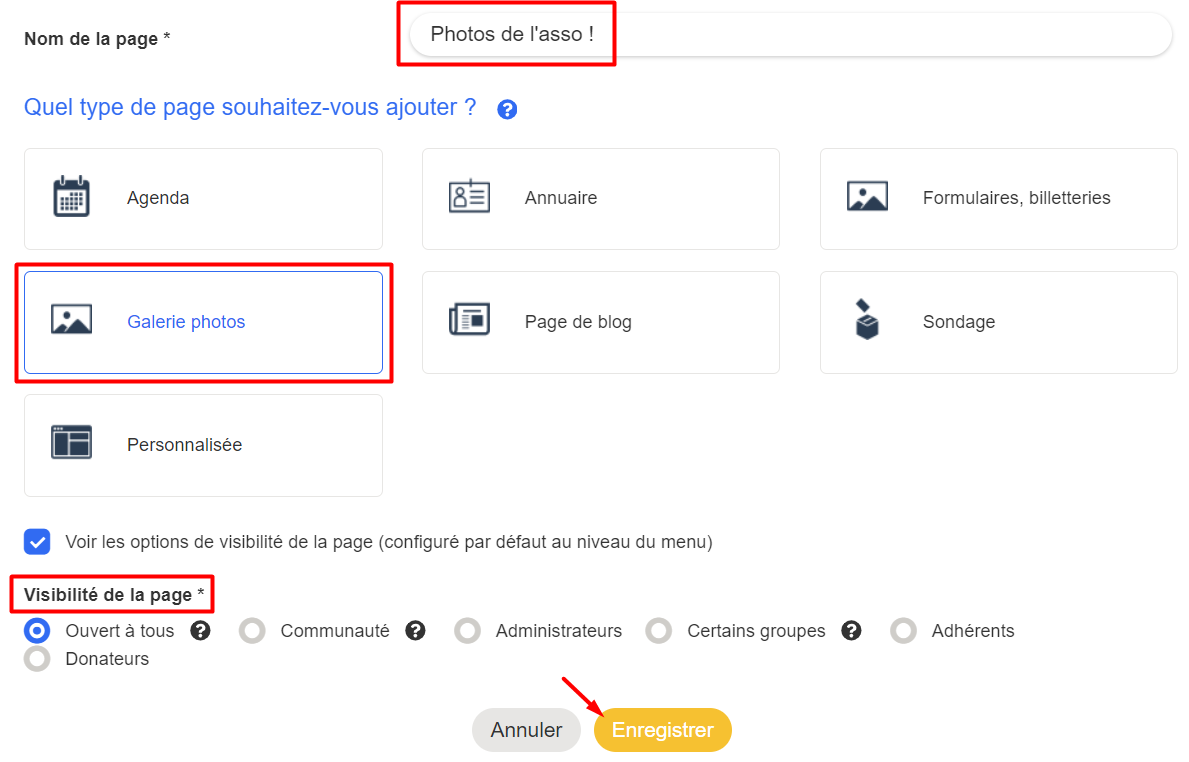
Task: Choose the Communauté visibility option
Action: tap(252, 631)
